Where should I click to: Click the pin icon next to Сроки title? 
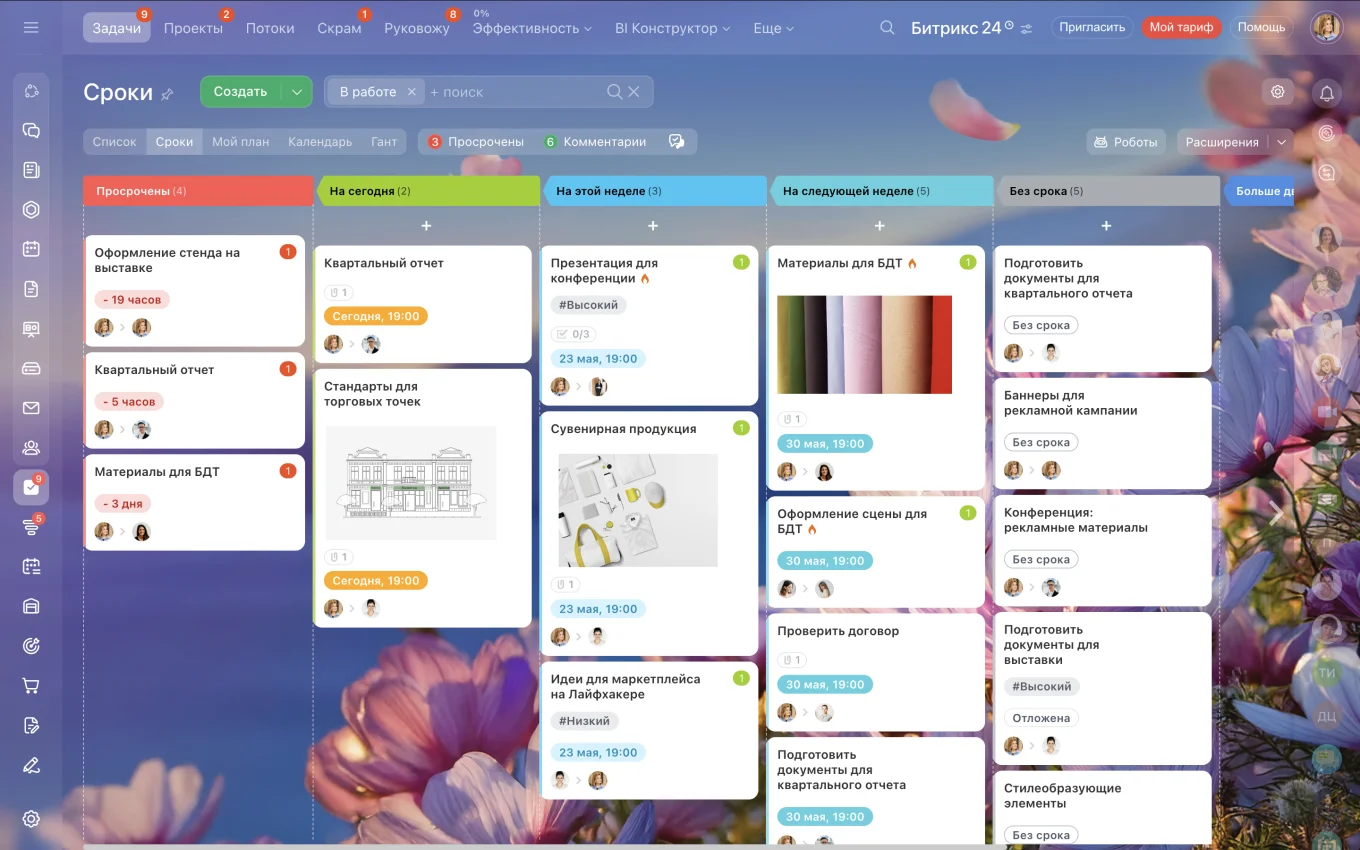[x=168, y=94]
